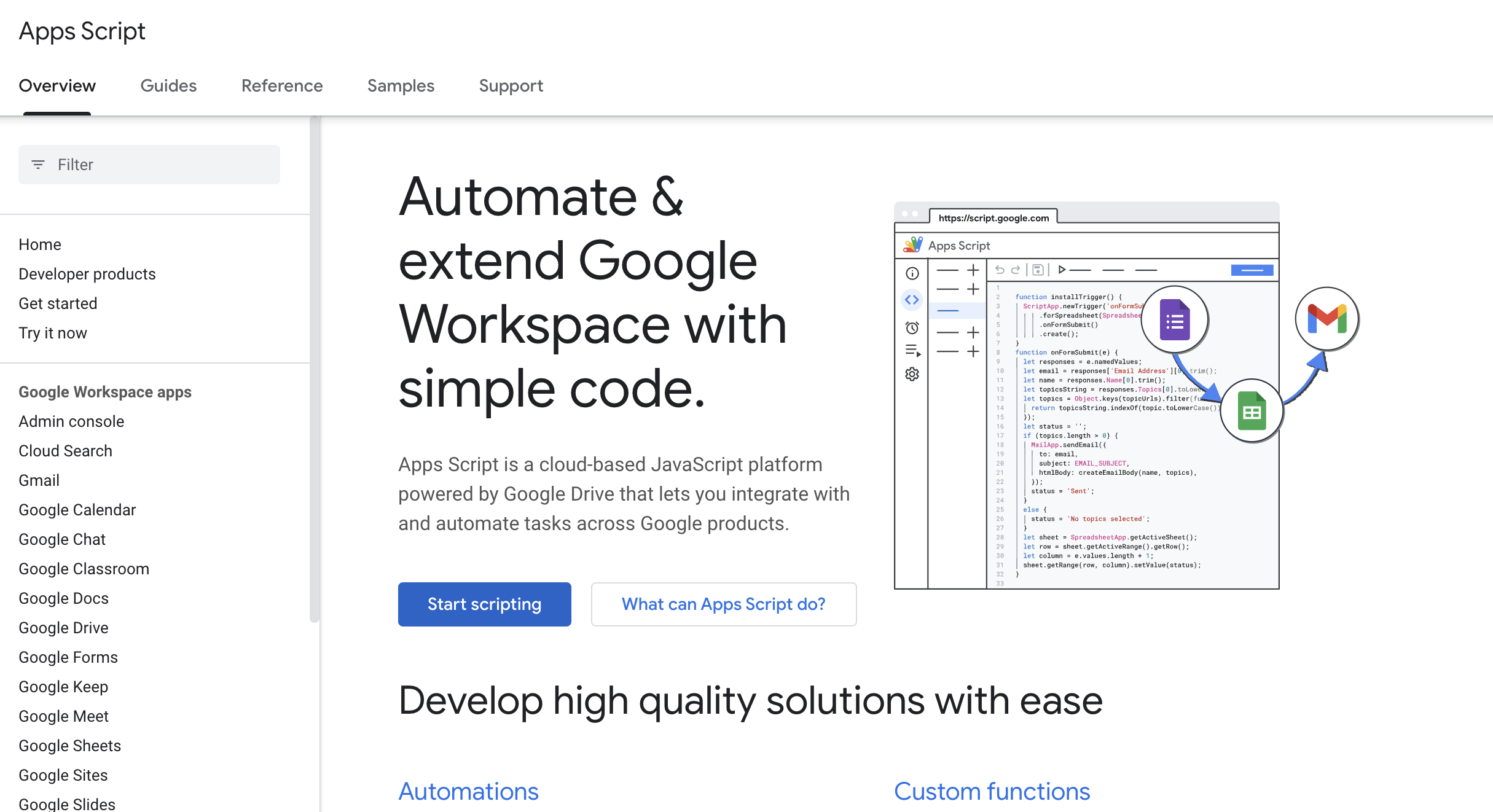Click the code editor brackets icon

tap(912, 300)
